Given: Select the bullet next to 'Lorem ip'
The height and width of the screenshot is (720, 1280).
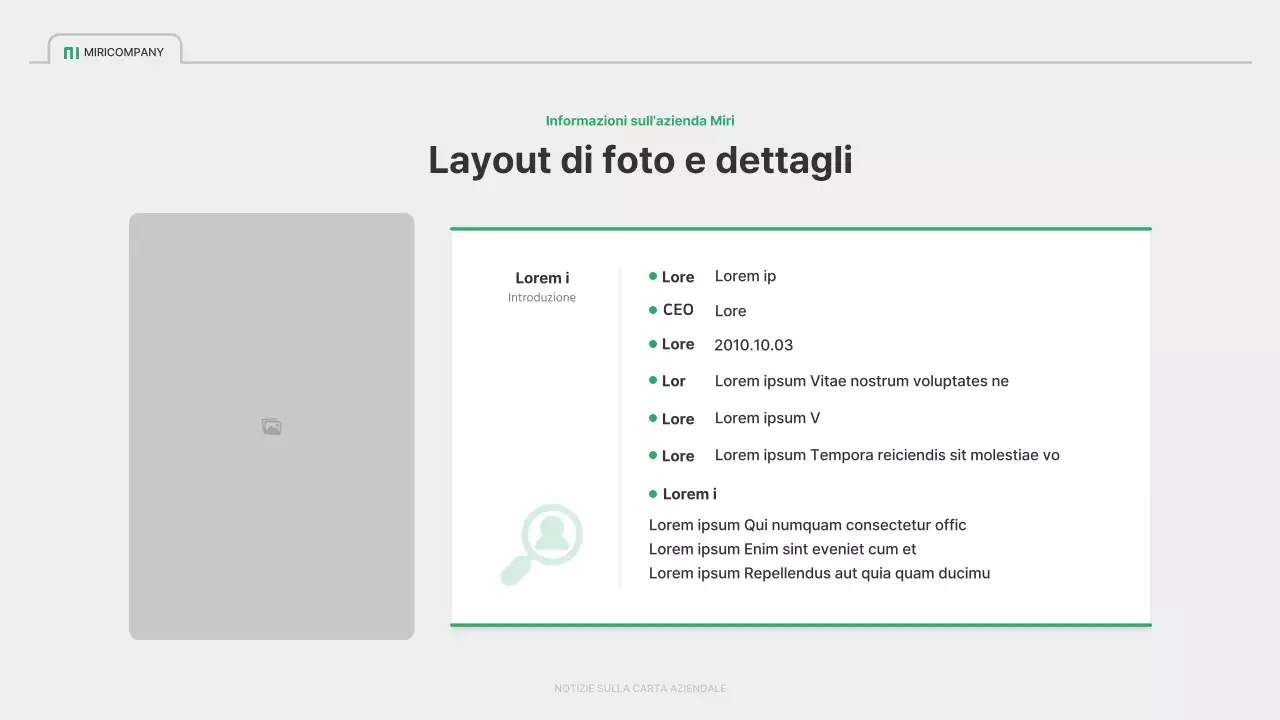Looking at the screenshot, I should pos(654,276).
